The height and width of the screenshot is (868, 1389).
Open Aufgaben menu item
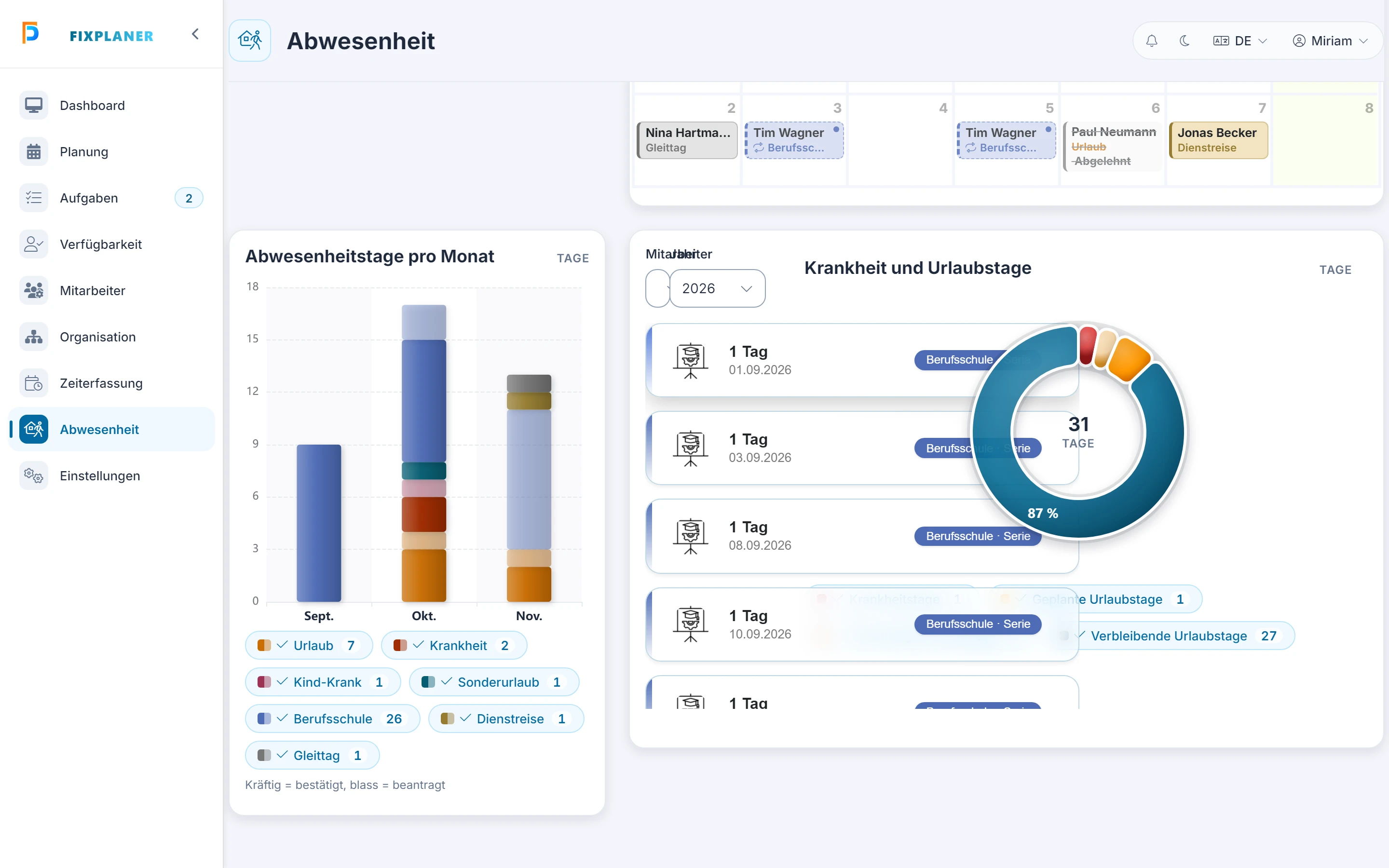point(111,198)
